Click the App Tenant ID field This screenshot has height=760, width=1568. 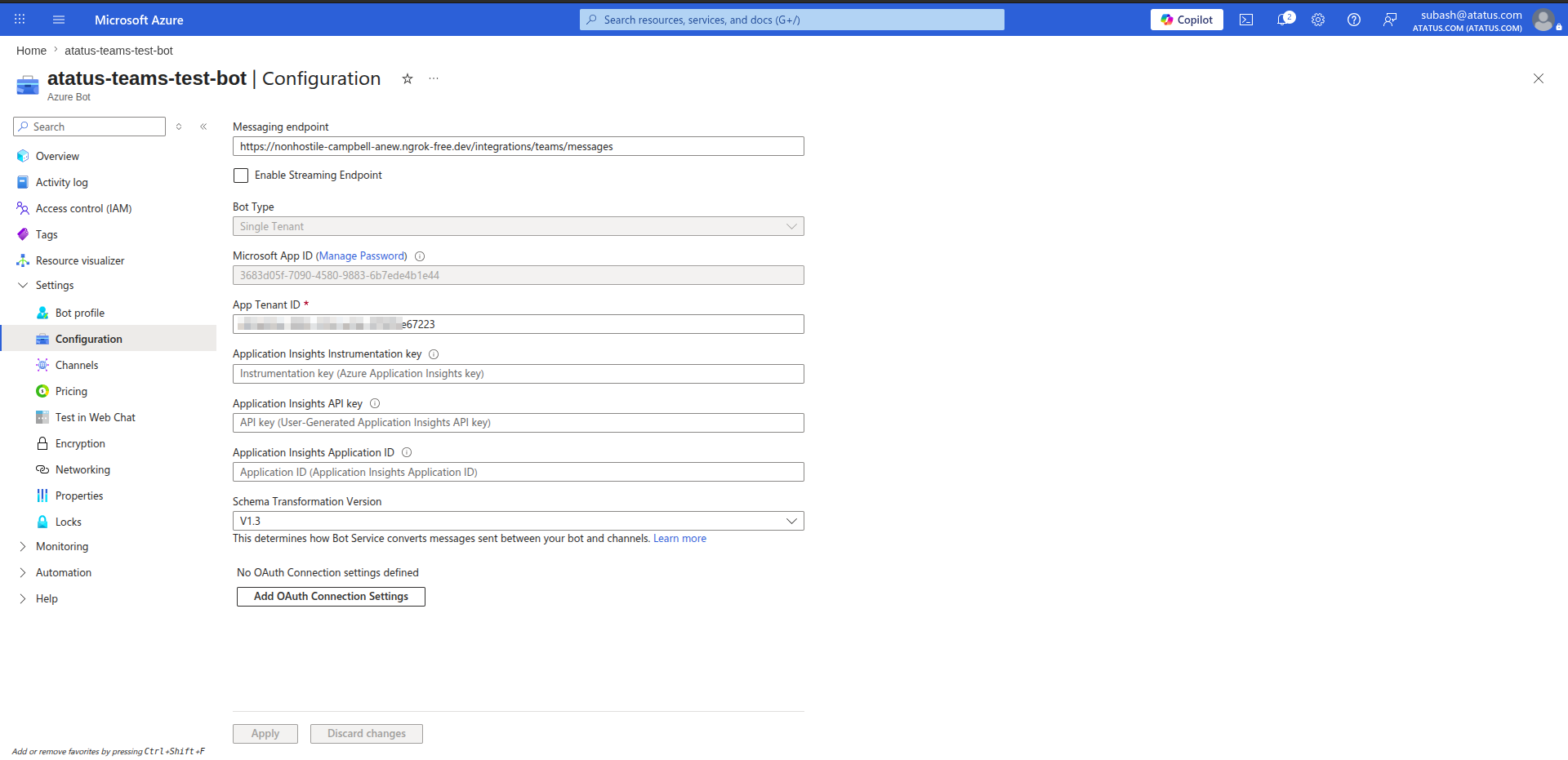point(519,324)
